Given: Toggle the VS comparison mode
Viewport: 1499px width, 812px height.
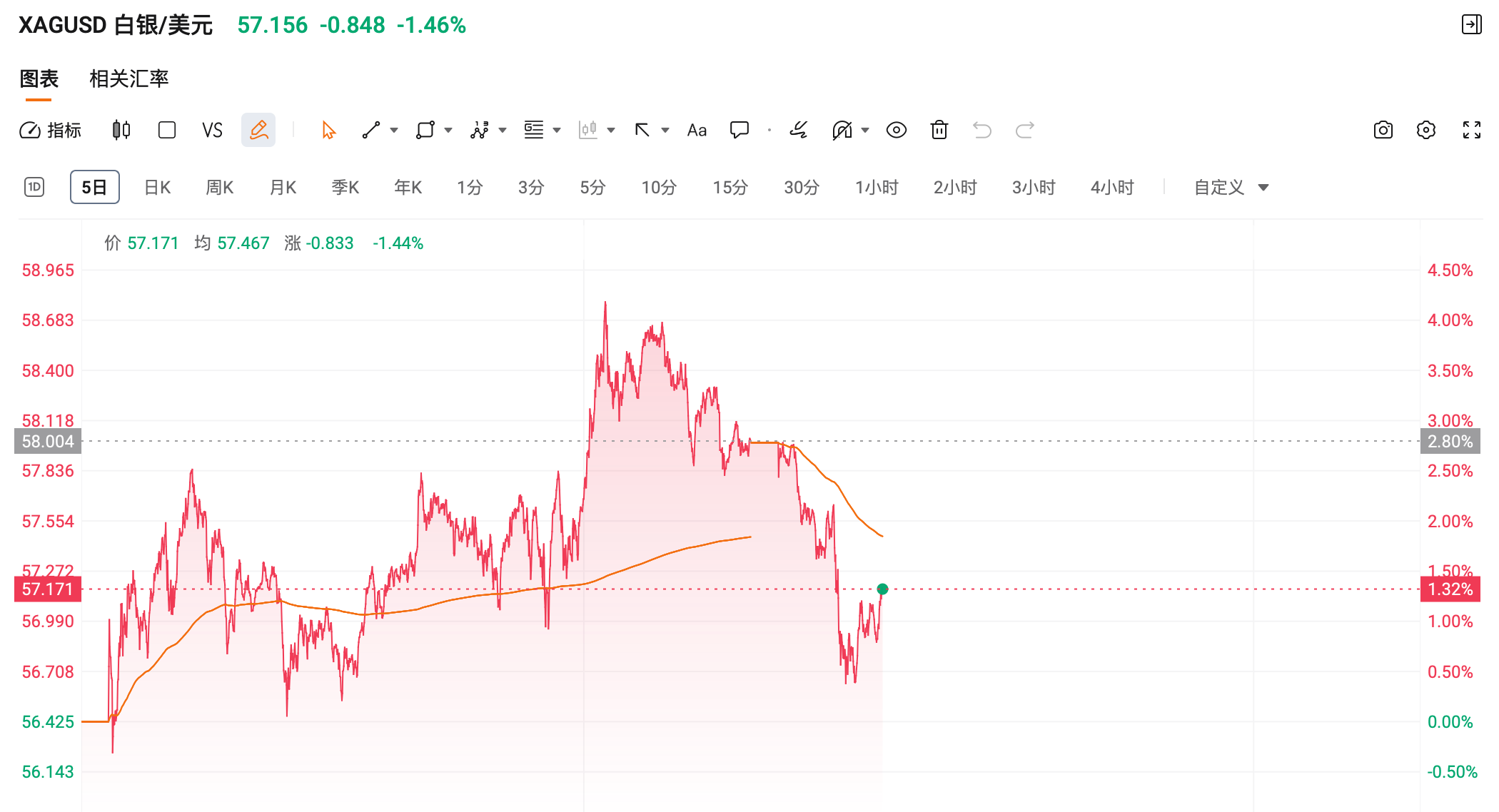Looking at the screenshot, I should pyautogui.click(x=211, y=130).
